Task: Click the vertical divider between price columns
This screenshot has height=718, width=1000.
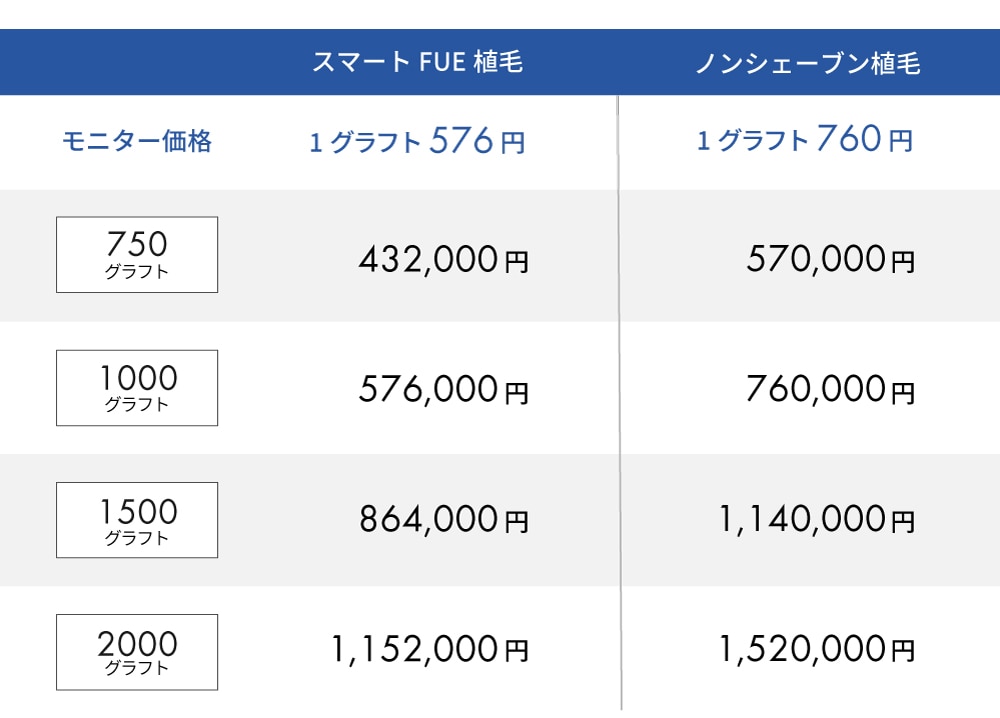Action: (x=619, y=402)
